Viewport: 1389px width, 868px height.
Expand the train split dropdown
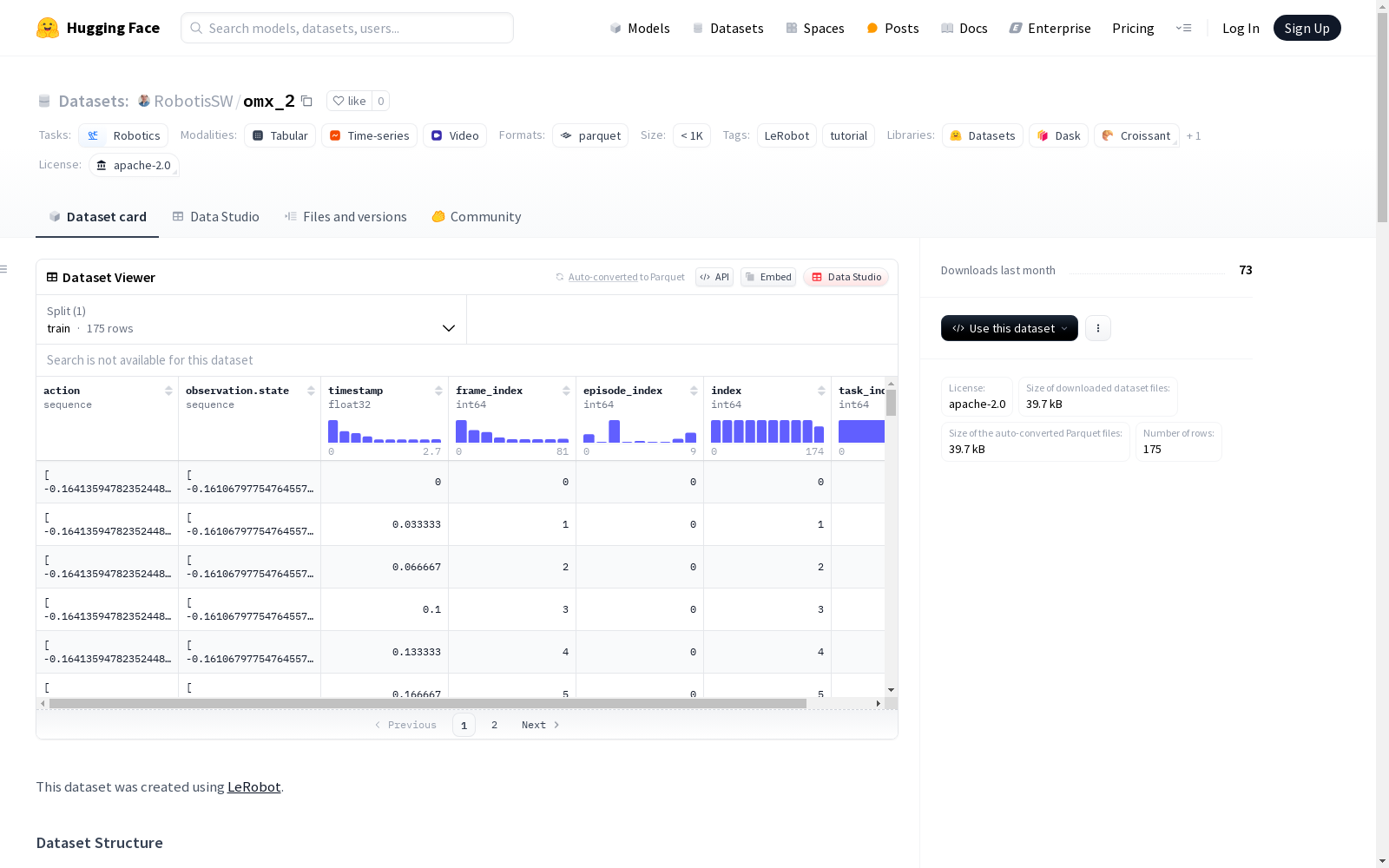[252, 319]
